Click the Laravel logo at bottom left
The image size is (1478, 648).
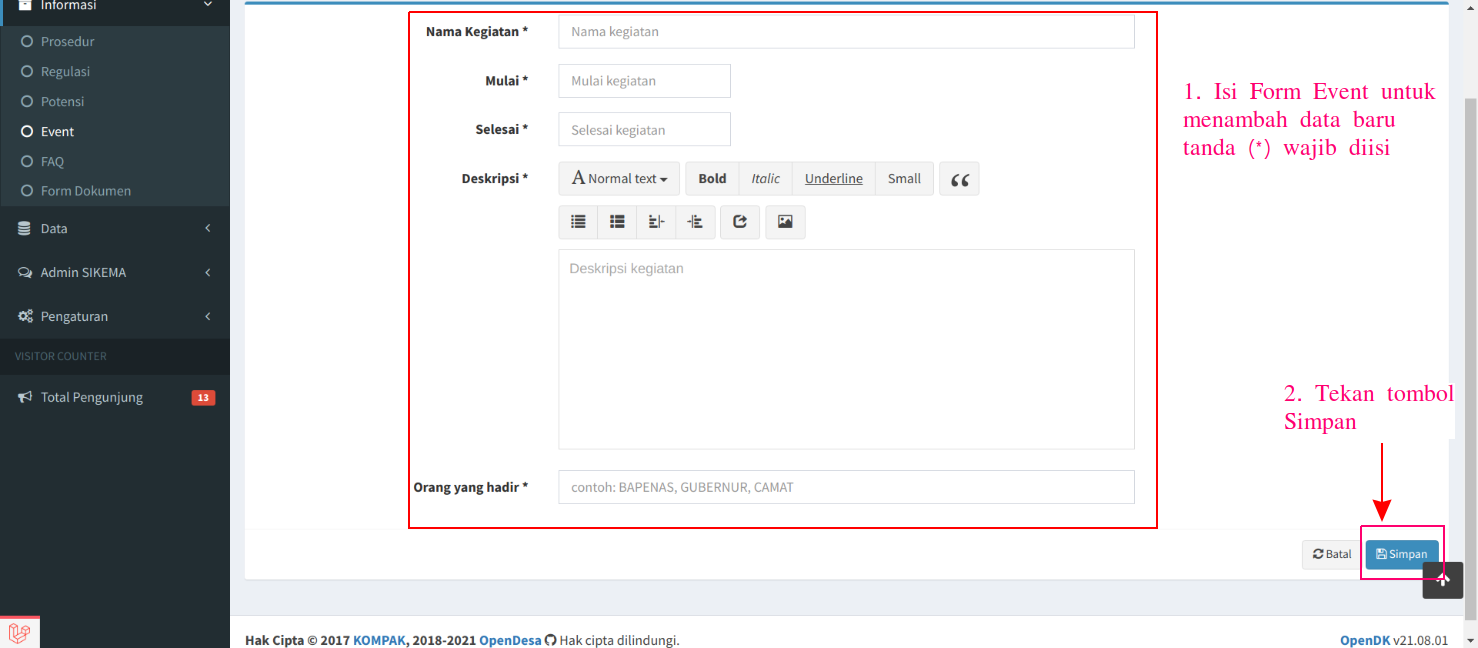pyautogui.click(x=20, y=630)
